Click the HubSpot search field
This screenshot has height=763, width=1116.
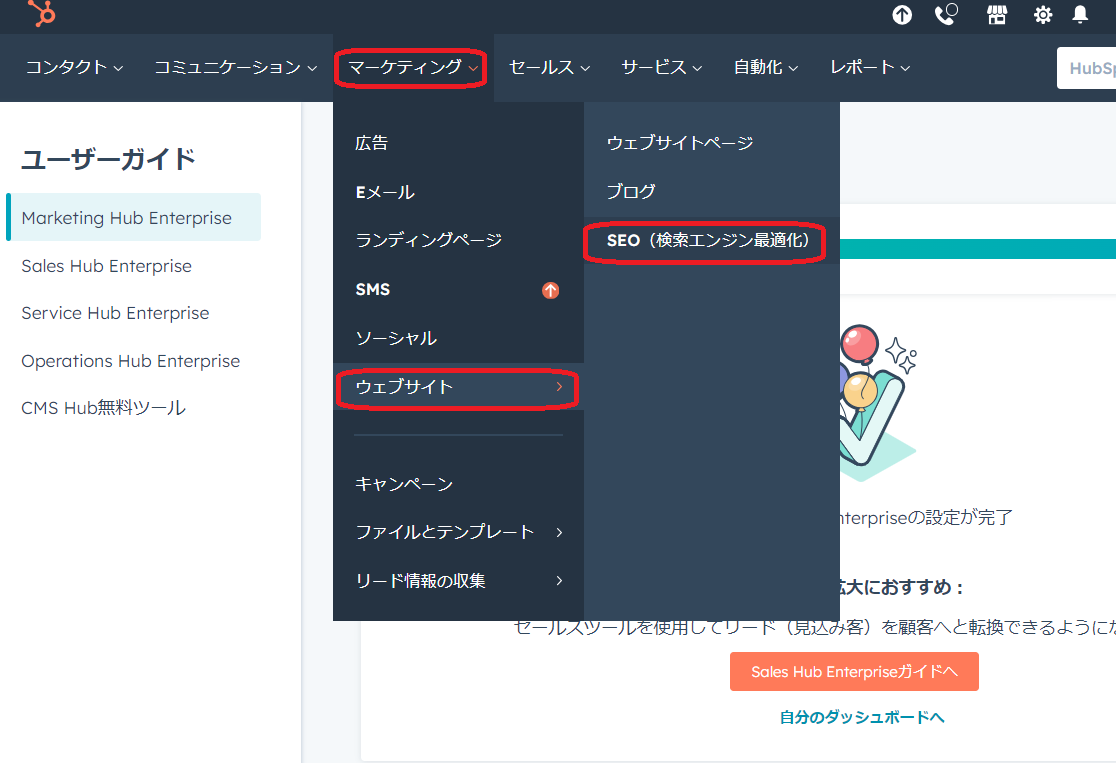click(1086, 68)
